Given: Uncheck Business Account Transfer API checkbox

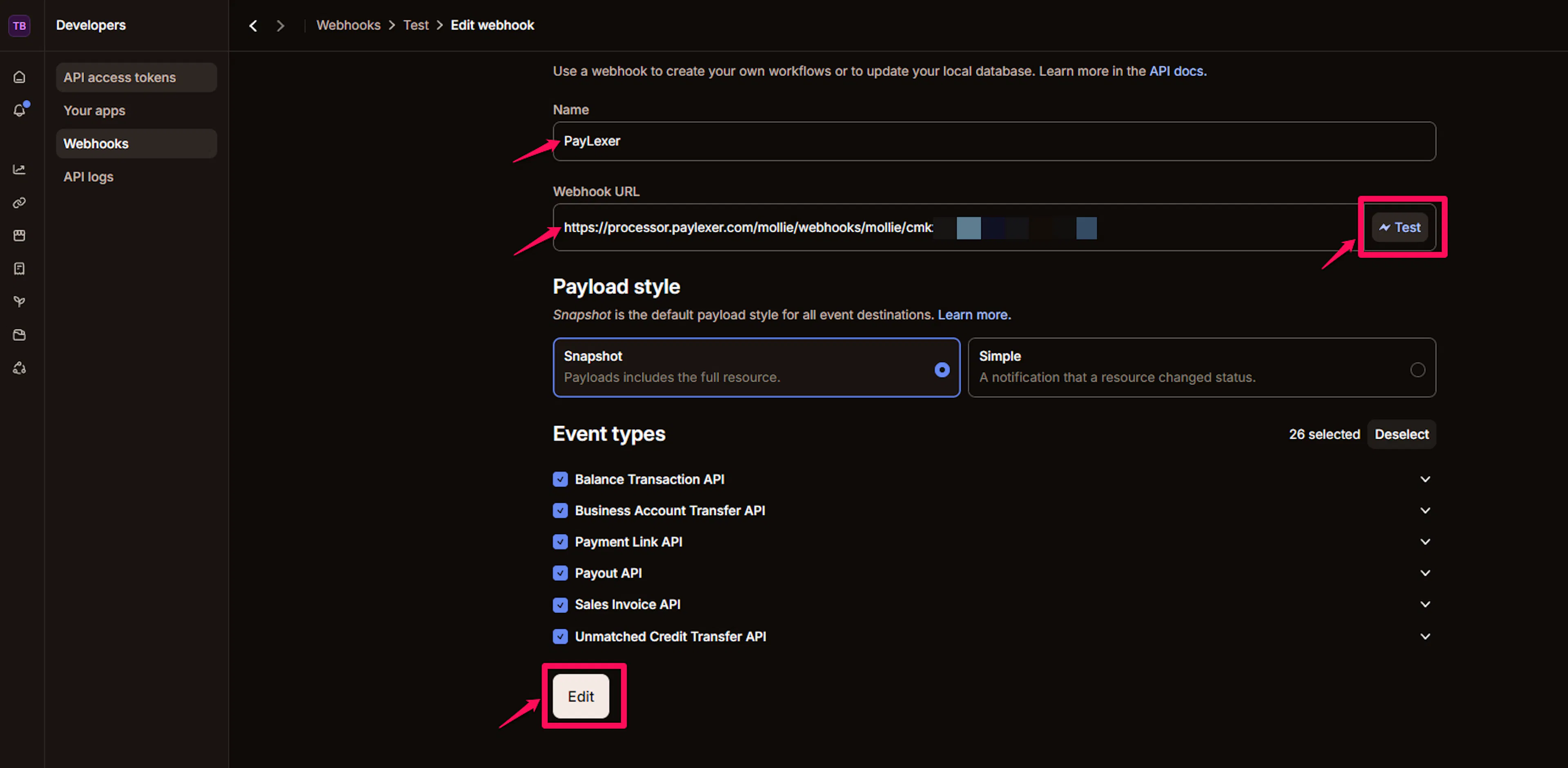Looking at the screenshot, I should click(x=560, y=511).
